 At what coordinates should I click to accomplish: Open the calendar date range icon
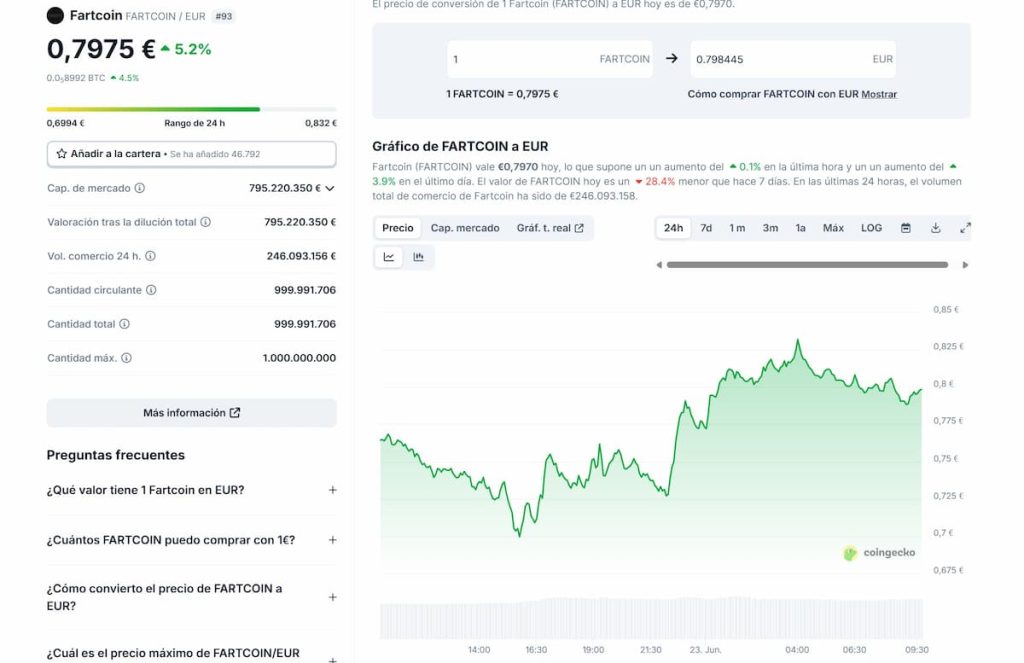pyautogui.click(x=906, y=228)
